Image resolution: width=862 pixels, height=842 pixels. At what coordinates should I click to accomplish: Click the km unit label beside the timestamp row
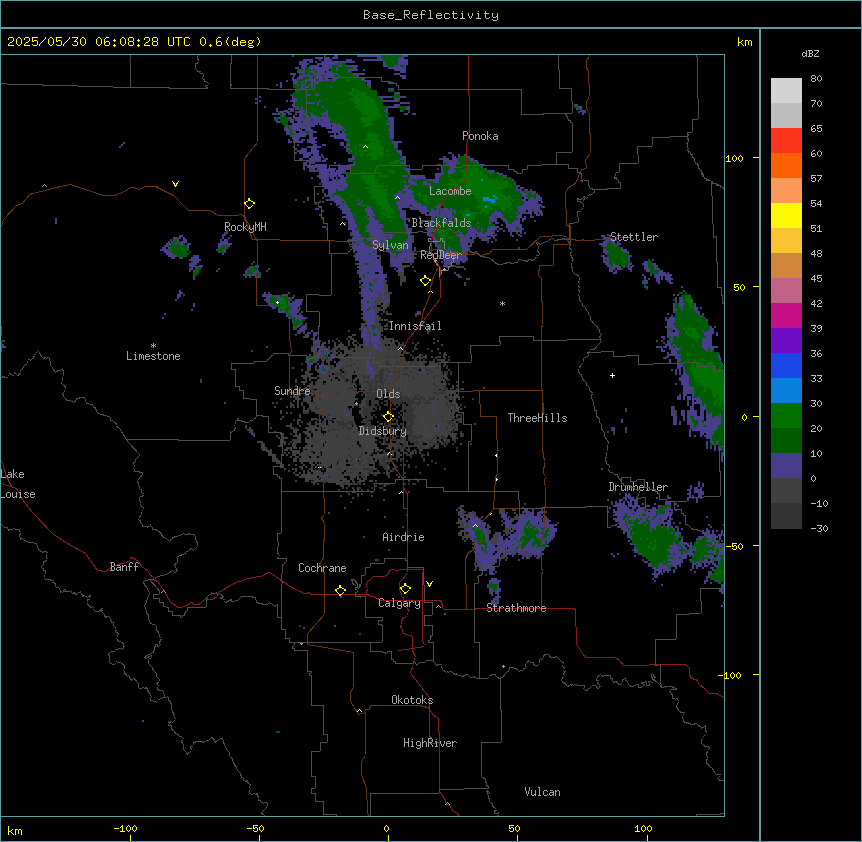[x=744, y=42]
